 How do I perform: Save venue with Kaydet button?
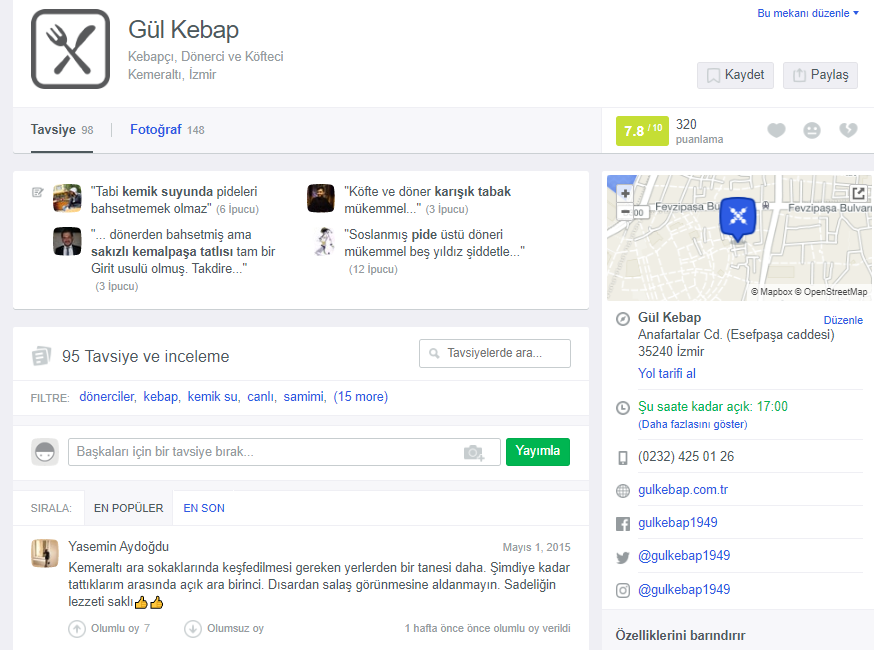pos(735,75)
